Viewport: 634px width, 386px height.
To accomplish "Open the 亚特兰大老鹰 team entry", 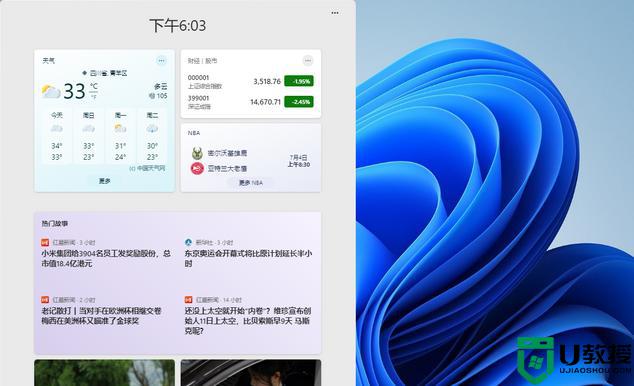I will (x=227, y=168).
